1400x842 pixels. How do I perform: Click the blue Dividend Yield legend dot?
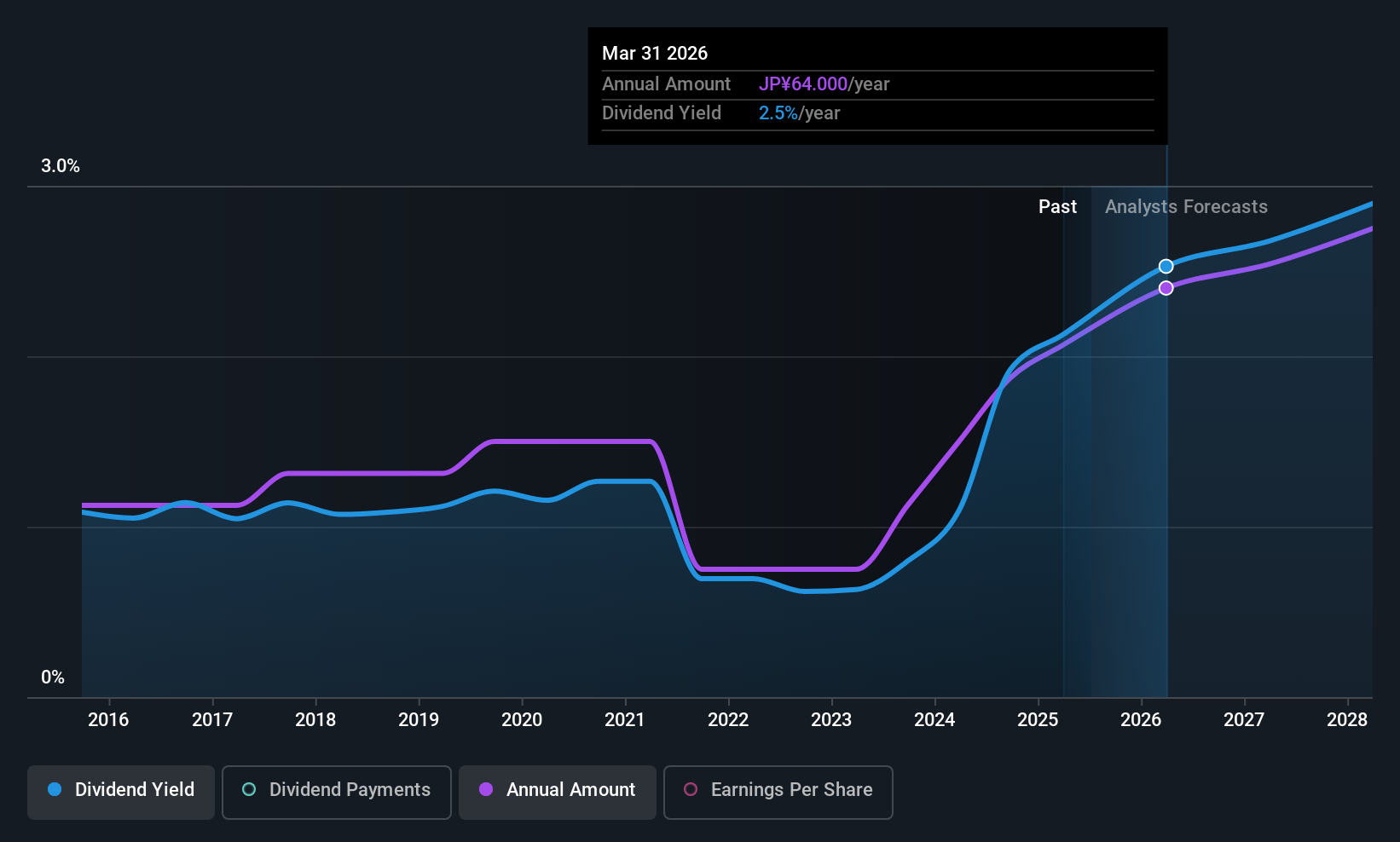(x=55, y=789)
